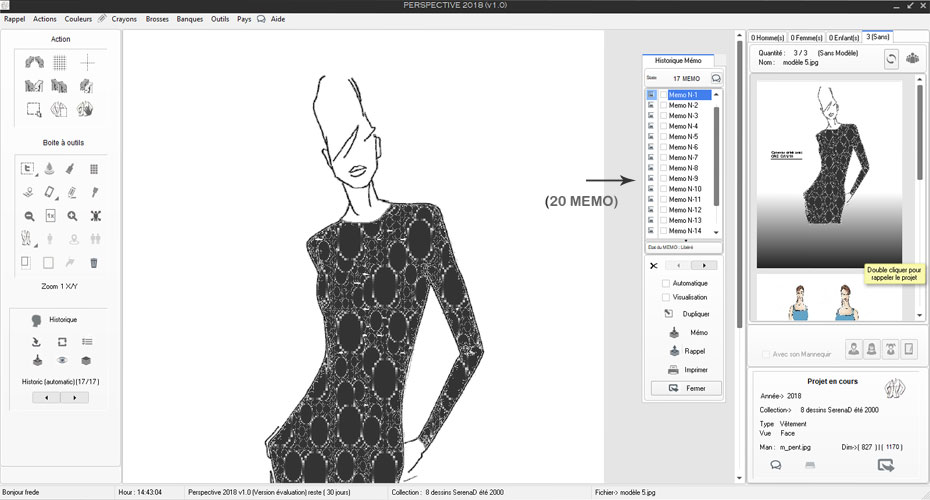This screenshot has height=500, width=930.
Task: Check the box next to Memo N-5
Action: tap(662, 137)
